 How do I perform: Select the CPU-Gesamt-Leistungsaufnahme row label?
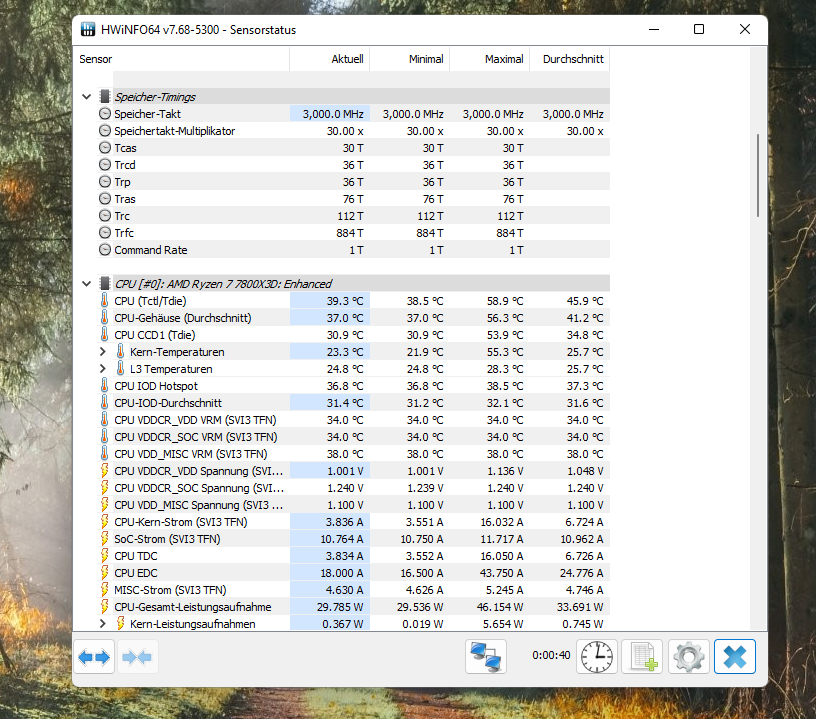coord(193,607)
